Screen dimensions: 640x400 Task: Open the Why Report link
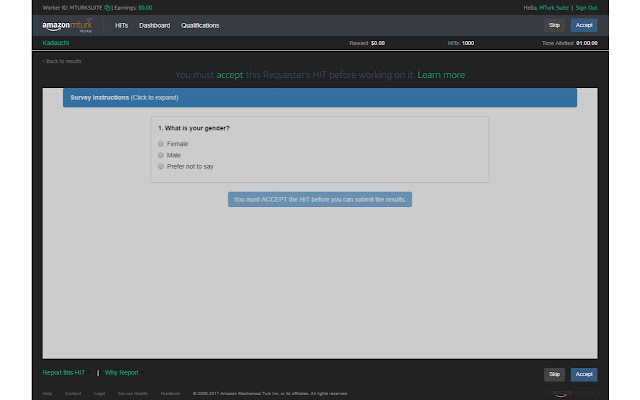[x=121, y=372]
